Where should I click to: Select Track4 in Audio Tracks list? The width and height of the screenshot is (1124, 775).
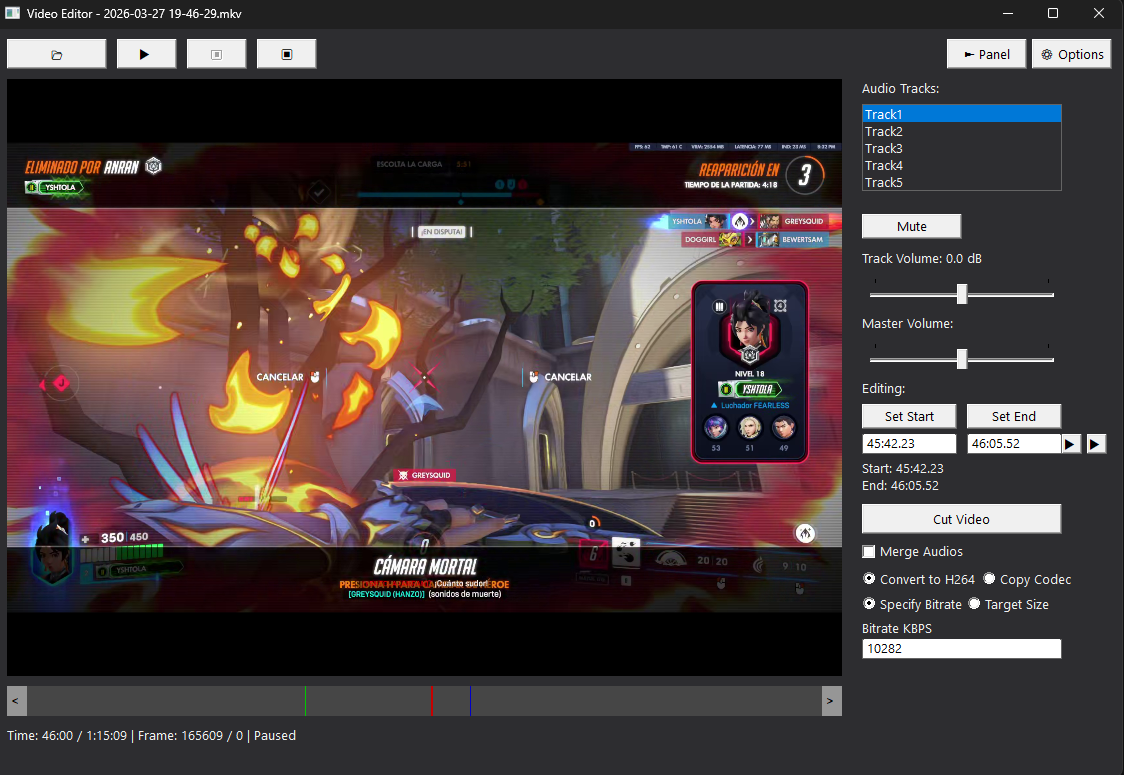[x=961, y=166]
